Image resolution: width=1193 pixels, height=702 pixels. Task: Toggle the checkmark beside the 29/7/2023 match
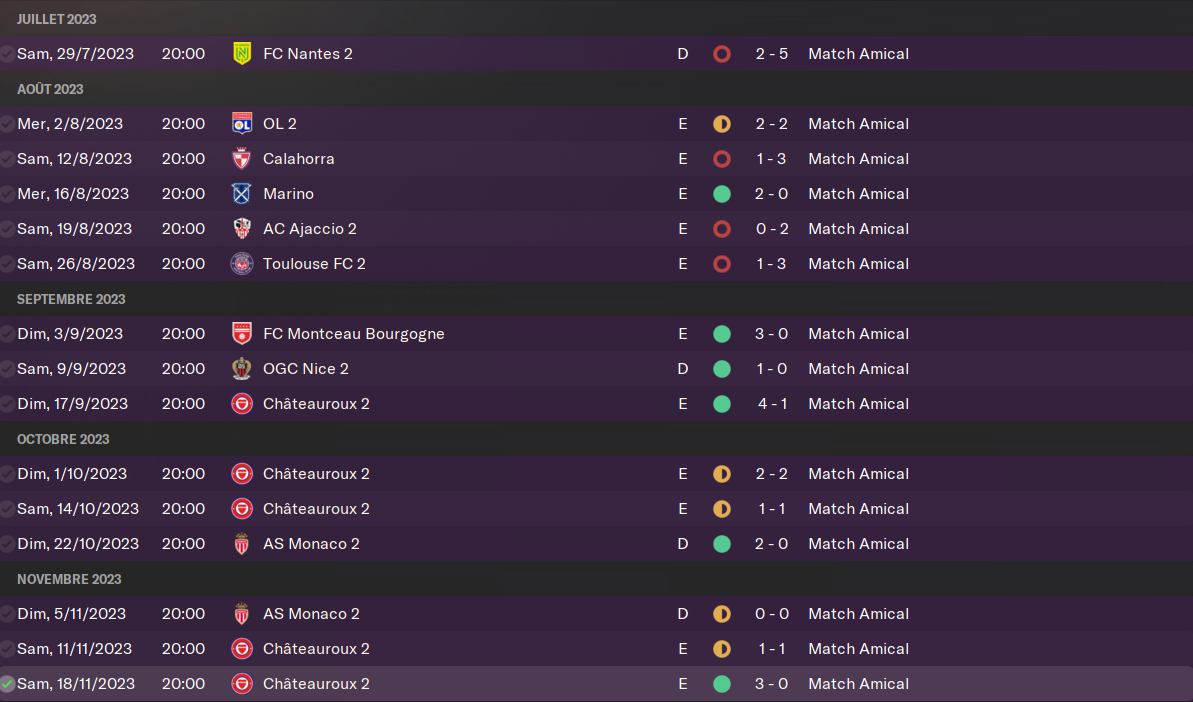[8, 54]
